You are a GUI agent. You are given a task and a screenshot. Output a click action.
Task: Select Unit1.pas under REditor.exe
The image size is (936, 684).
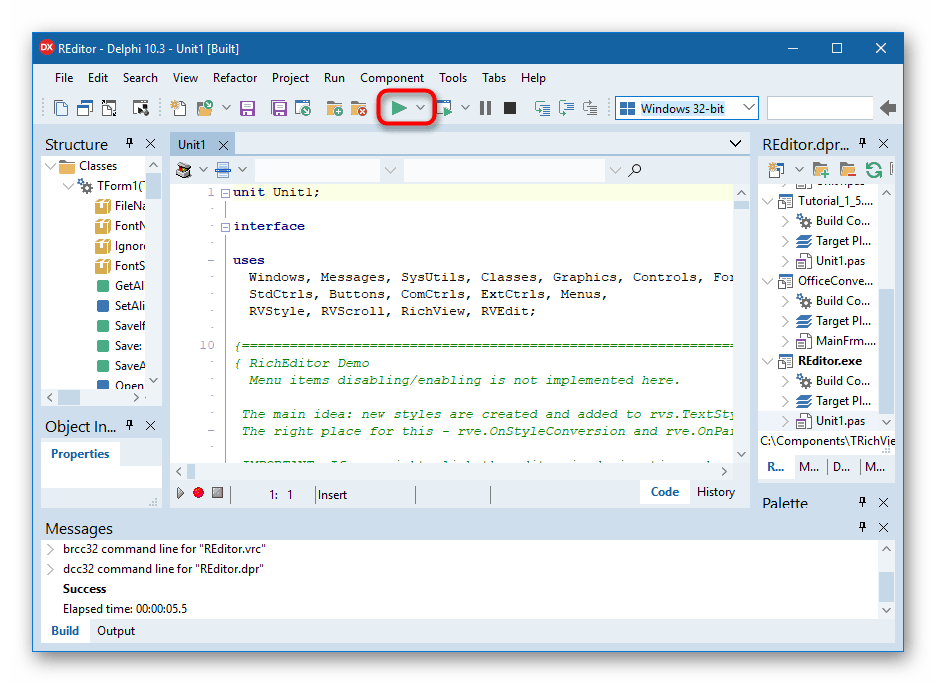click(x=840, y=421)
